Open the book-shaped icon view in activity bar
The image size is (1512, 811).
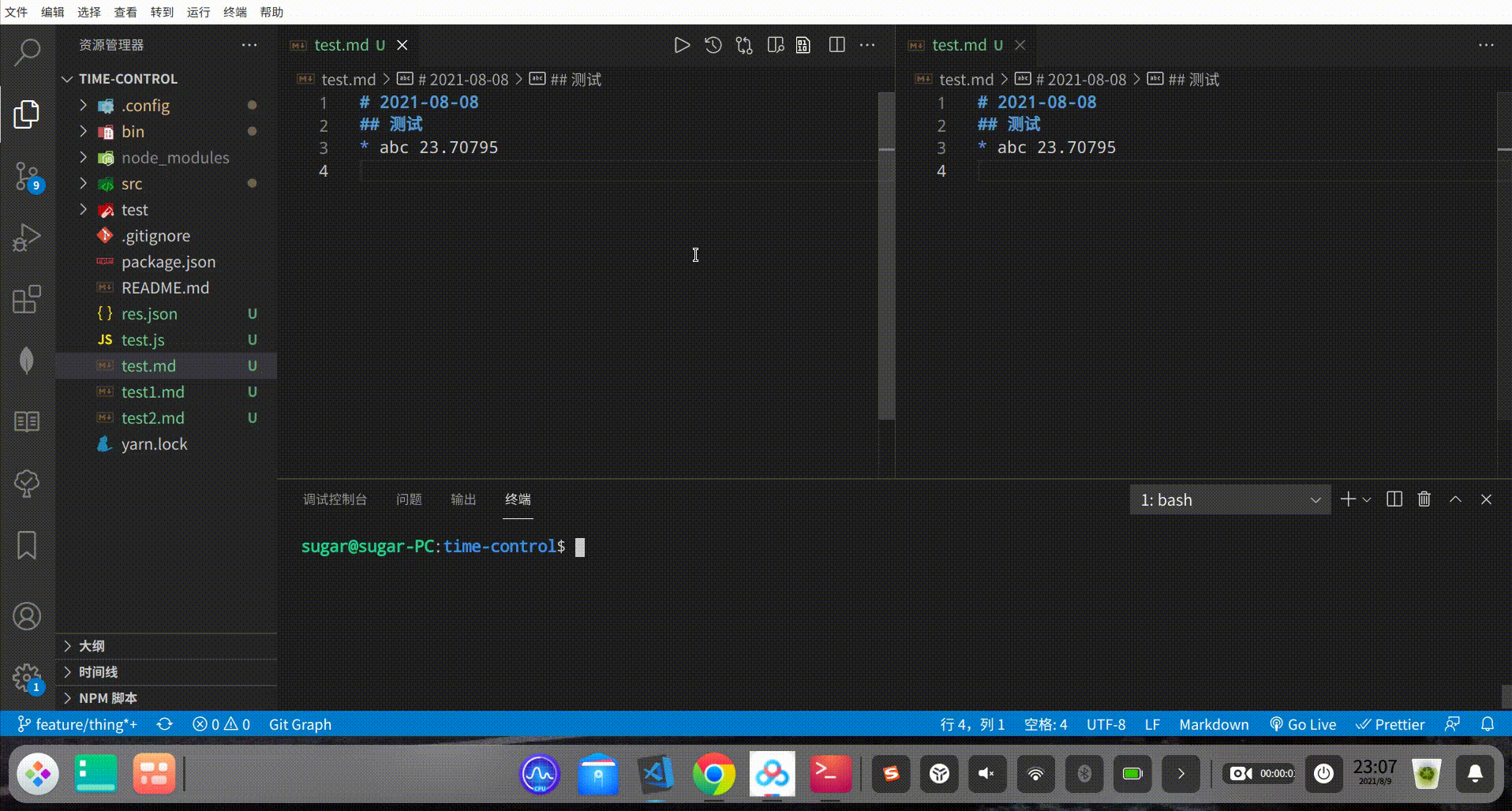tap(27, 421)
